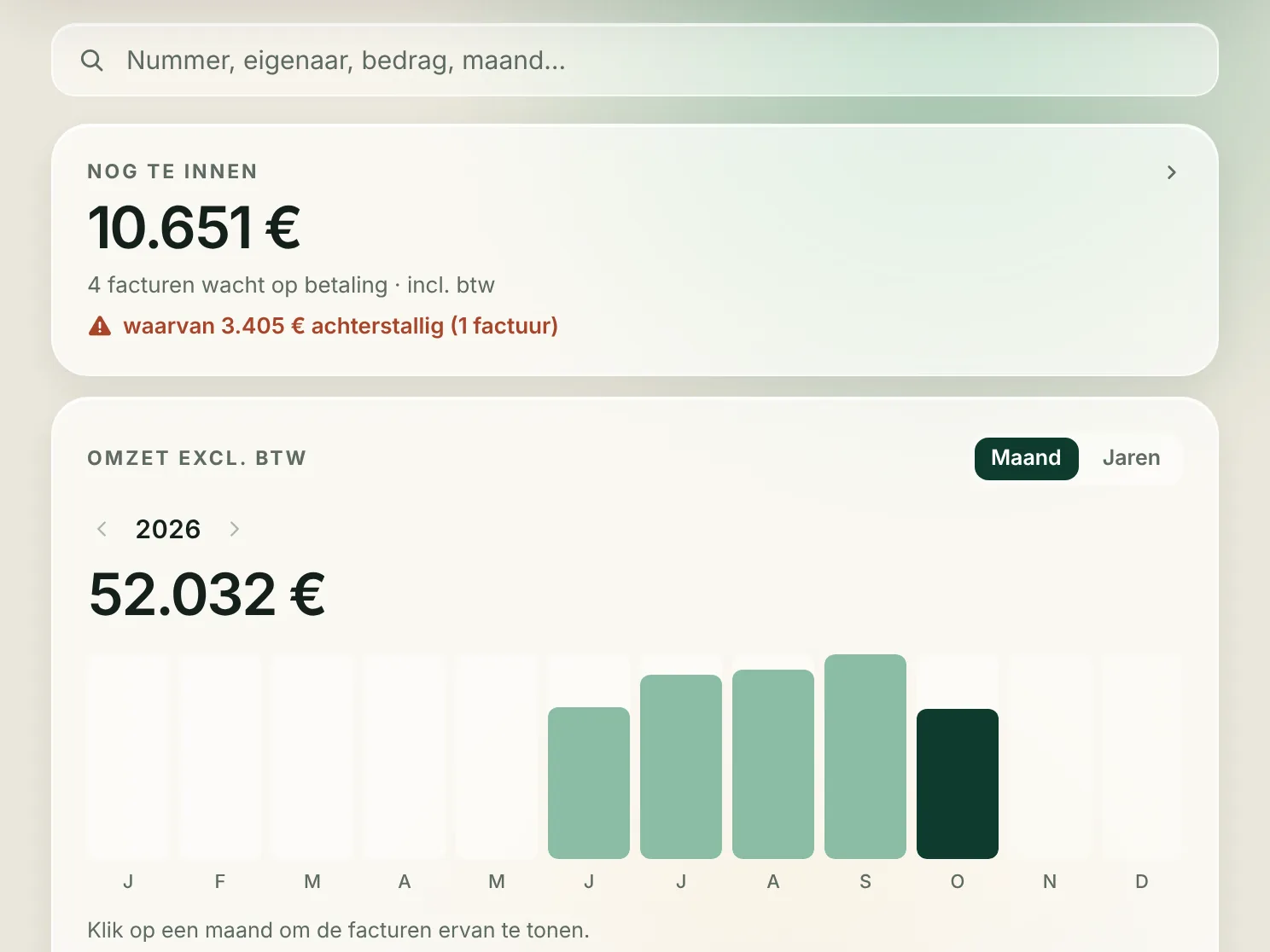Screen dimensions: 1270x952
Task: Select the empty November bar column
Action: (x=1050, y=756)
